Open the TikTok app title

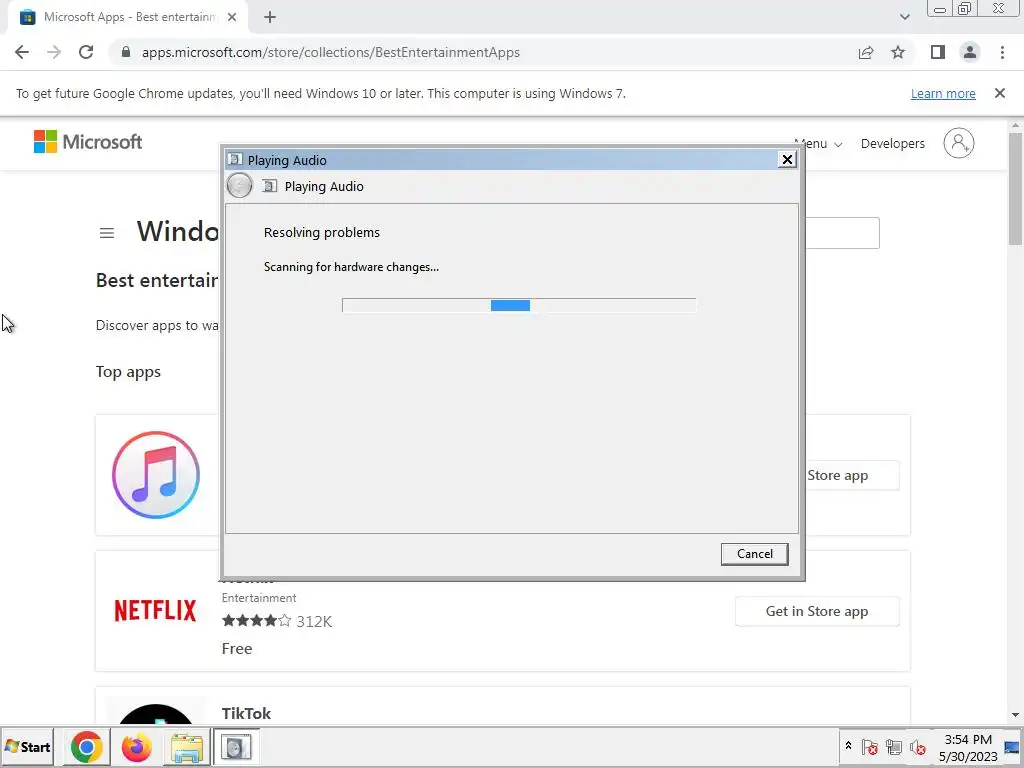(x=246, y=713)
